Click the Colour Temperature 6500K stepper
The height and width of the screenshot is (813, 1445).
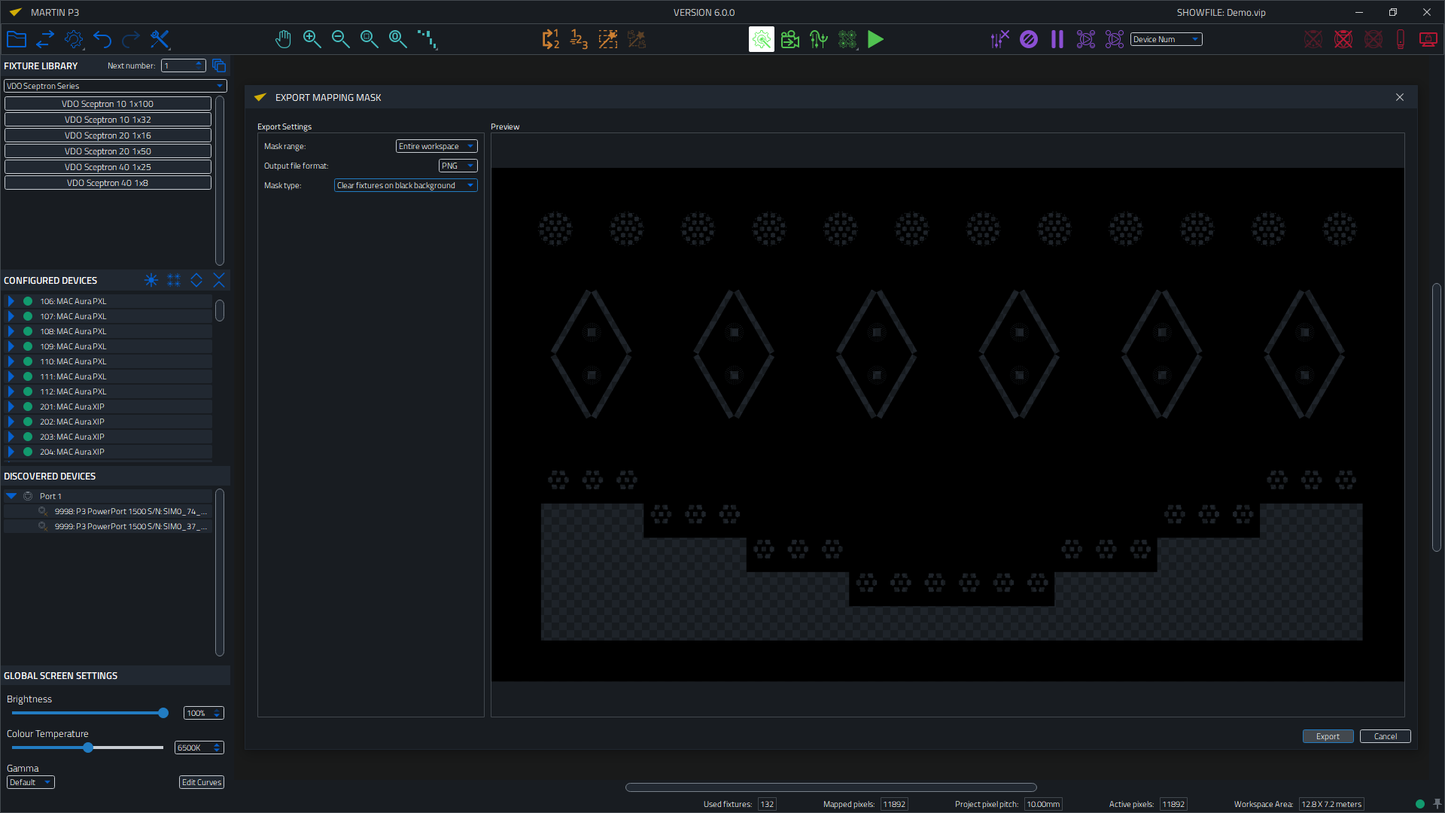pyautogui.click(x=199, y=747)
